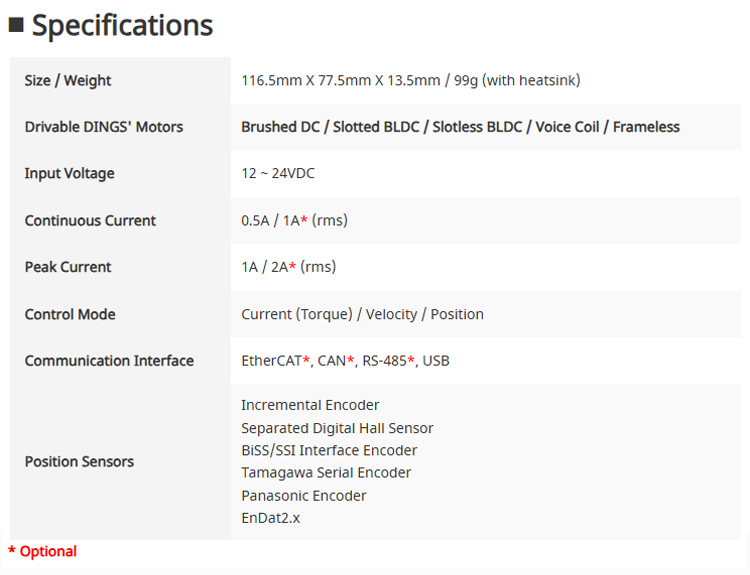Click the EtherCAT entry in interfaces
The image size is (750, 575).
[x=271, y=361]
